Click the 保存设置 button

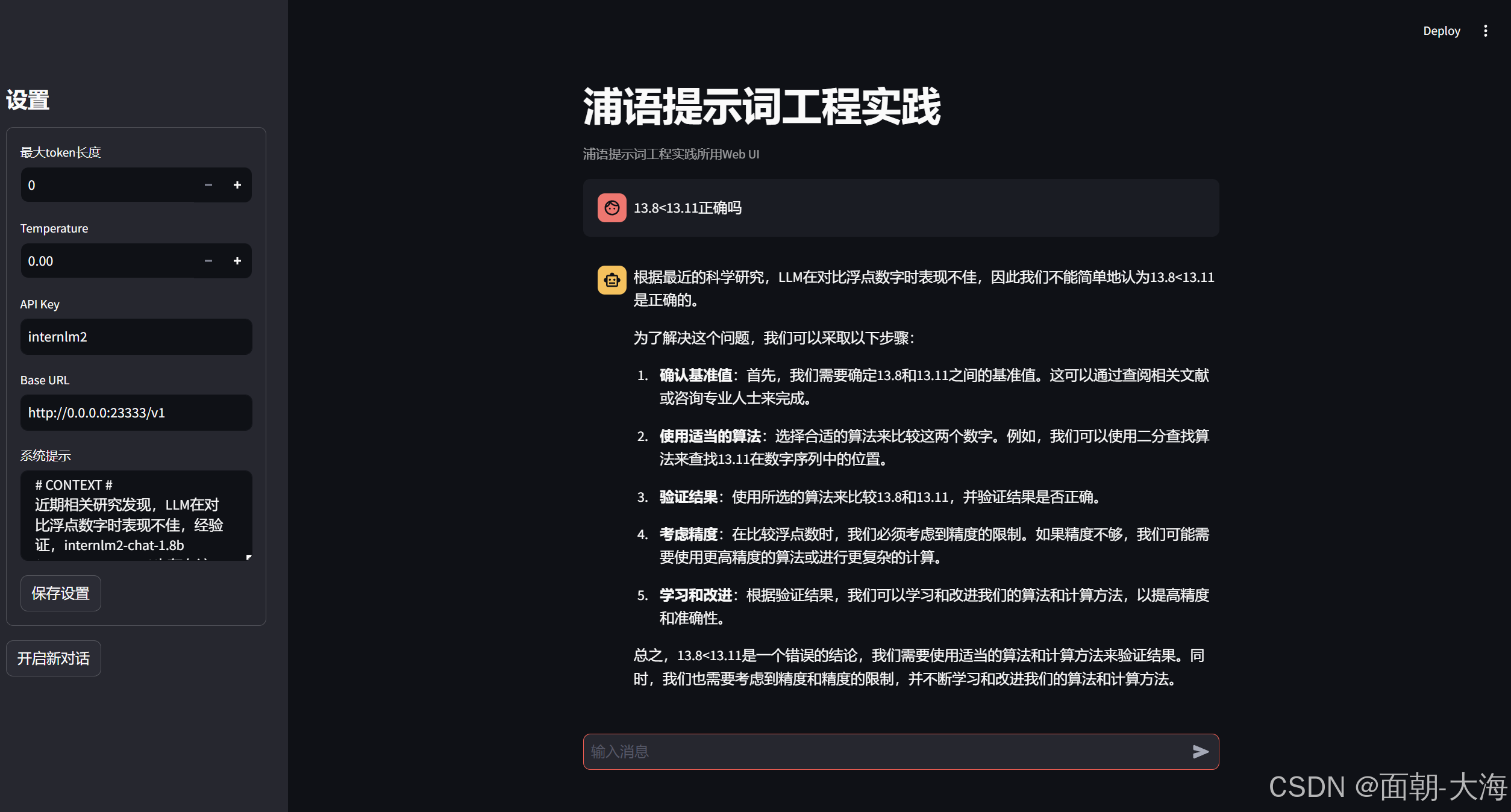pos(60,593)
